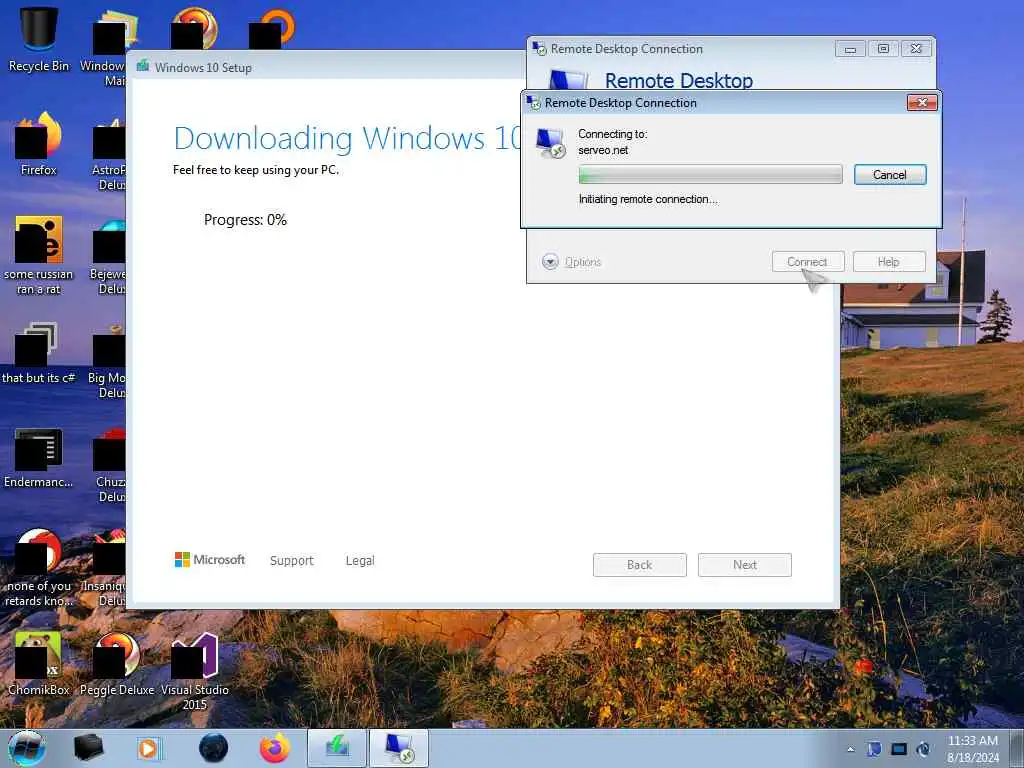
Task: Minimize the back Remote Desktop Connection window
Action: tap(850, 49)
